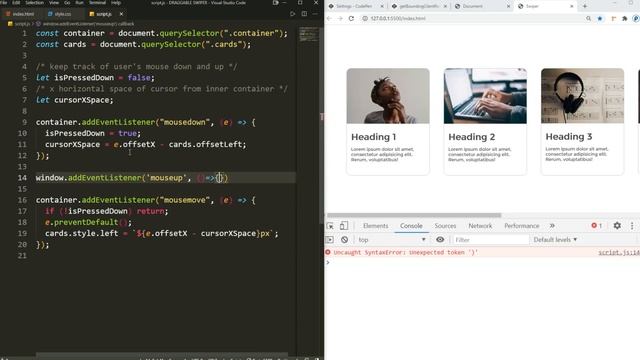The image size is (640, 360).
Task: Open the Terminal menu in VS Code
Action: (x=98, y=2)
